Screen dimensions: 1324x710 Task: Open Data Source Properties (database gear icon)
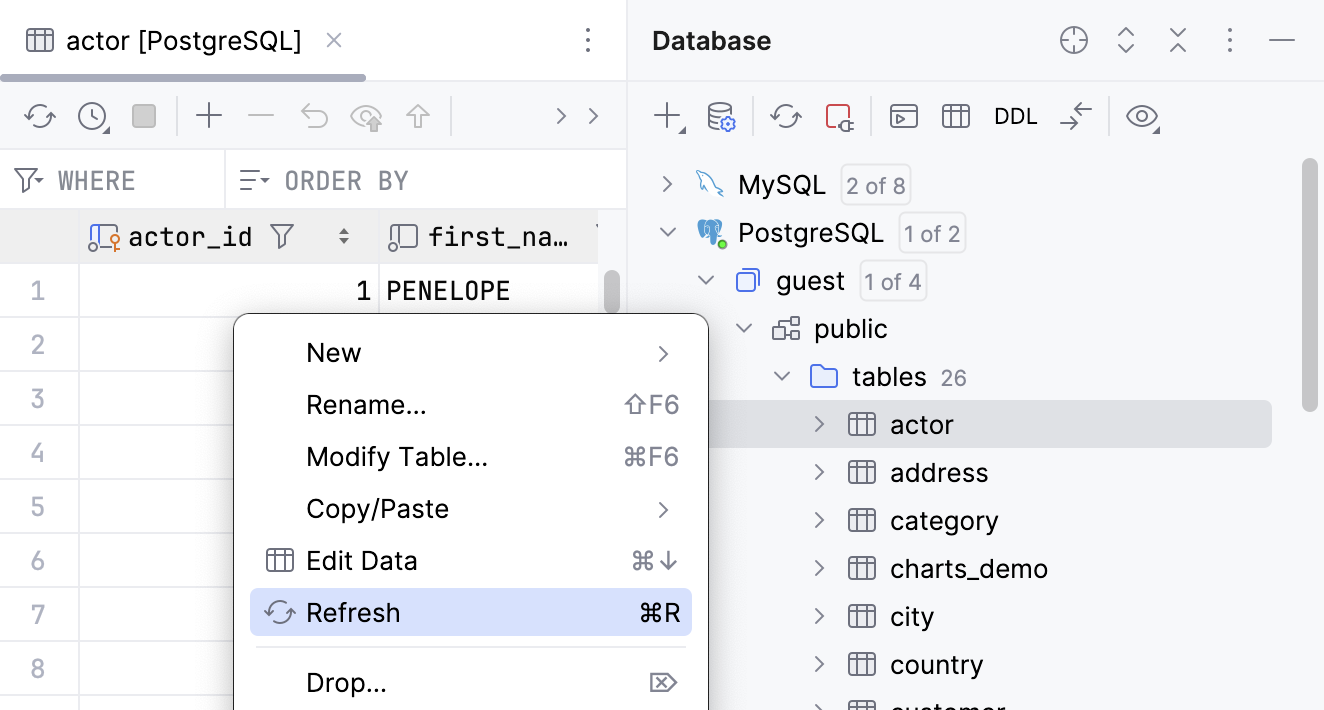click(720, 118)
